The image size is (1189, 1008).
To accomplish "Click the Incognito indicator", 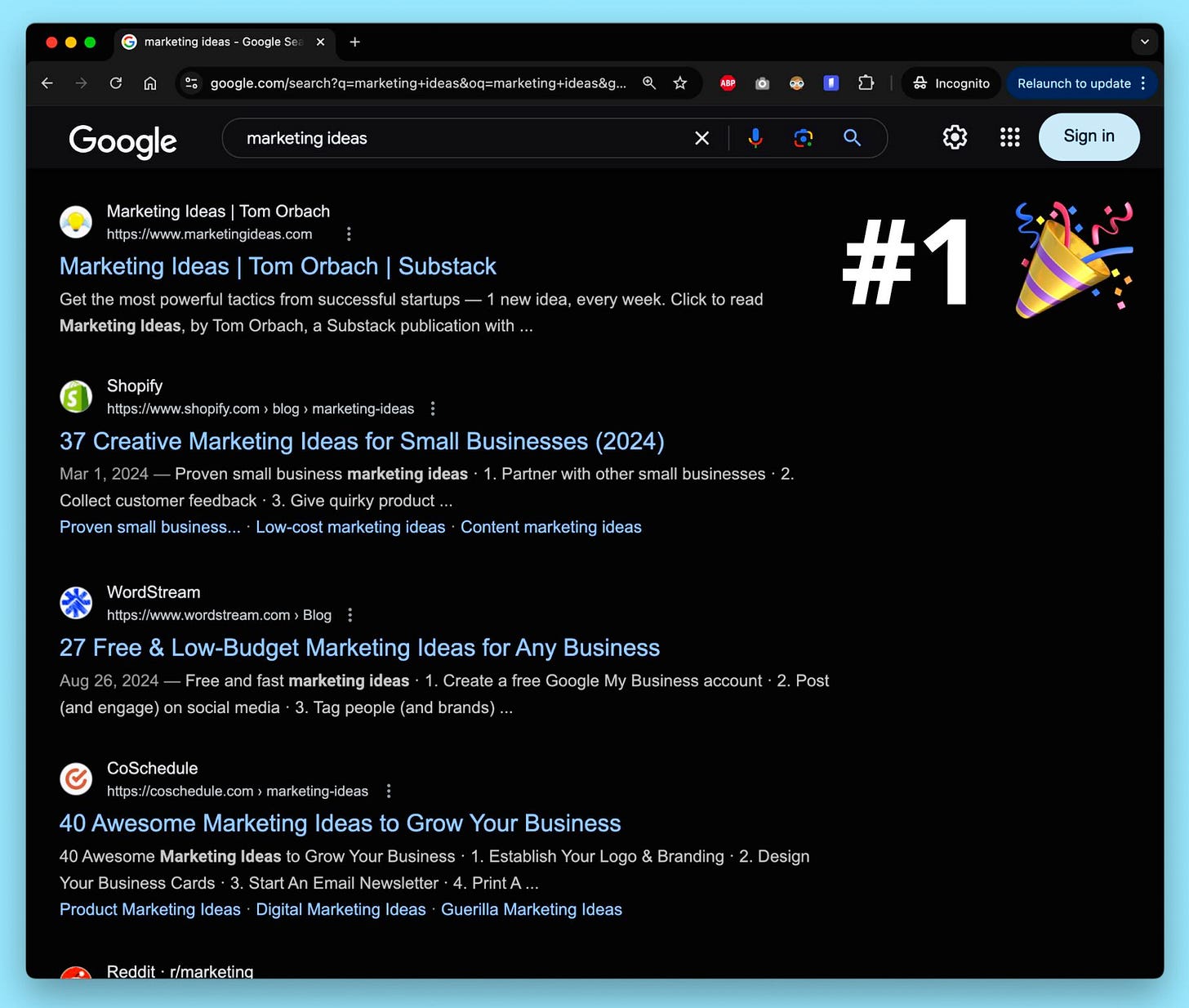I will (x=951, y=83).
